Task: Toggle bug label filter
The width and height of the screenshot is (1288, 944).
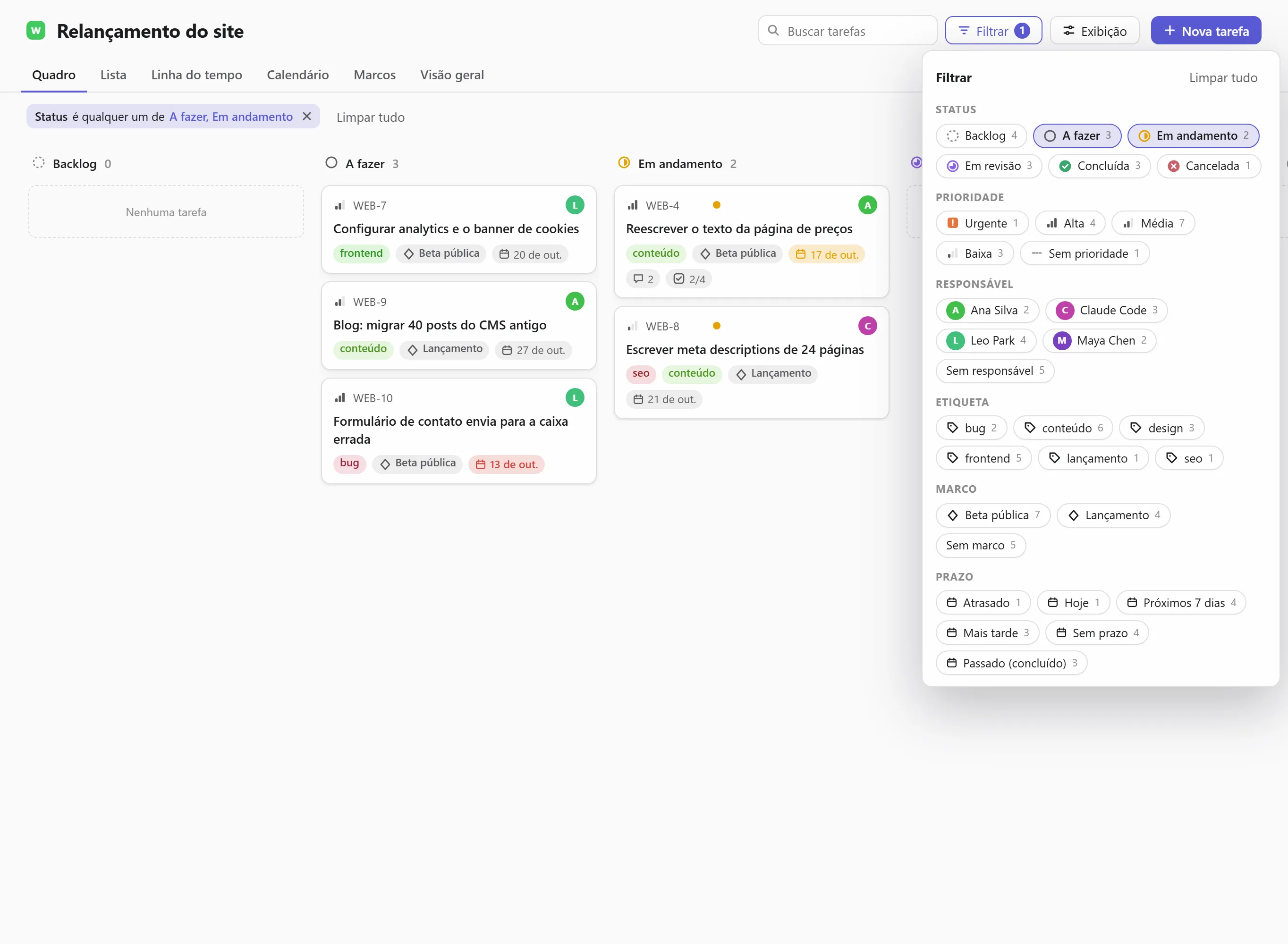Action: click(x=971, y=428)
